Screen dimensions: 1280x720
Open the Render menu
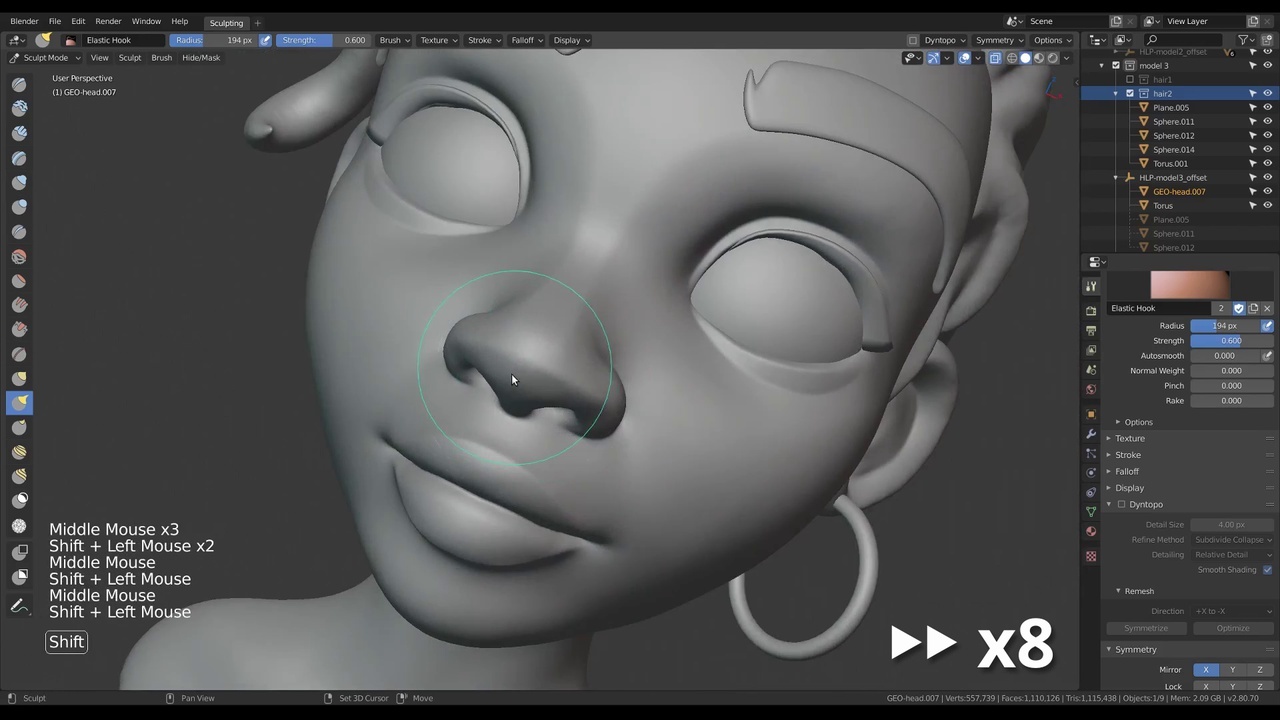108,21
